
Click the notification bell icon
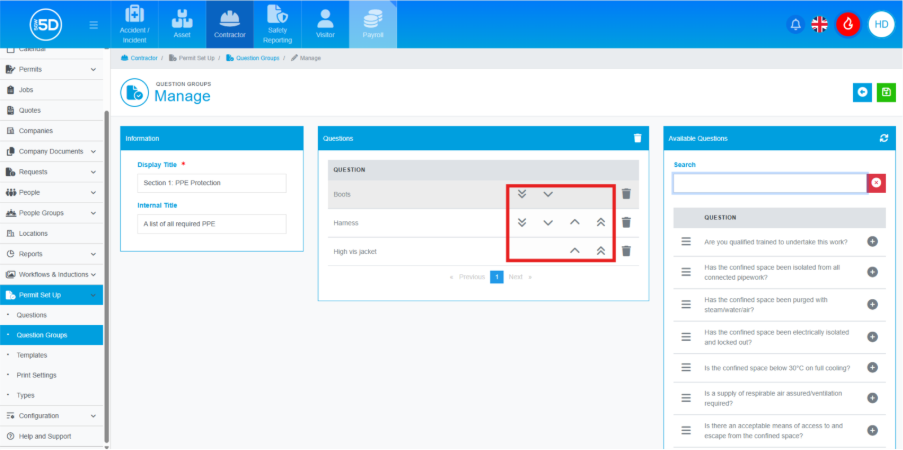point(796,24)
